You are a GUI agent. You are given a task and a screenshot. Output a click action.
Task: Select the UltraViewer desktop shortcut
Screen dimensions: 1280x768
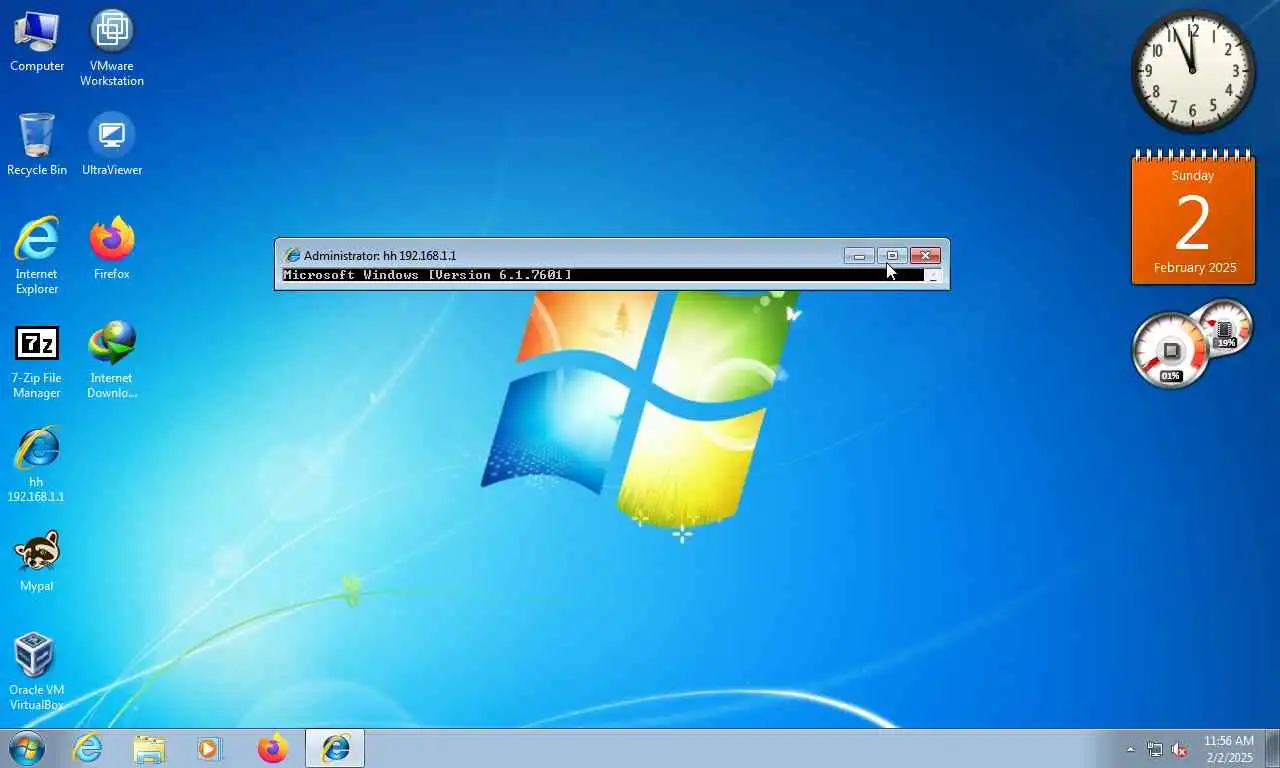pyautogui.click(x=112, y=145)
